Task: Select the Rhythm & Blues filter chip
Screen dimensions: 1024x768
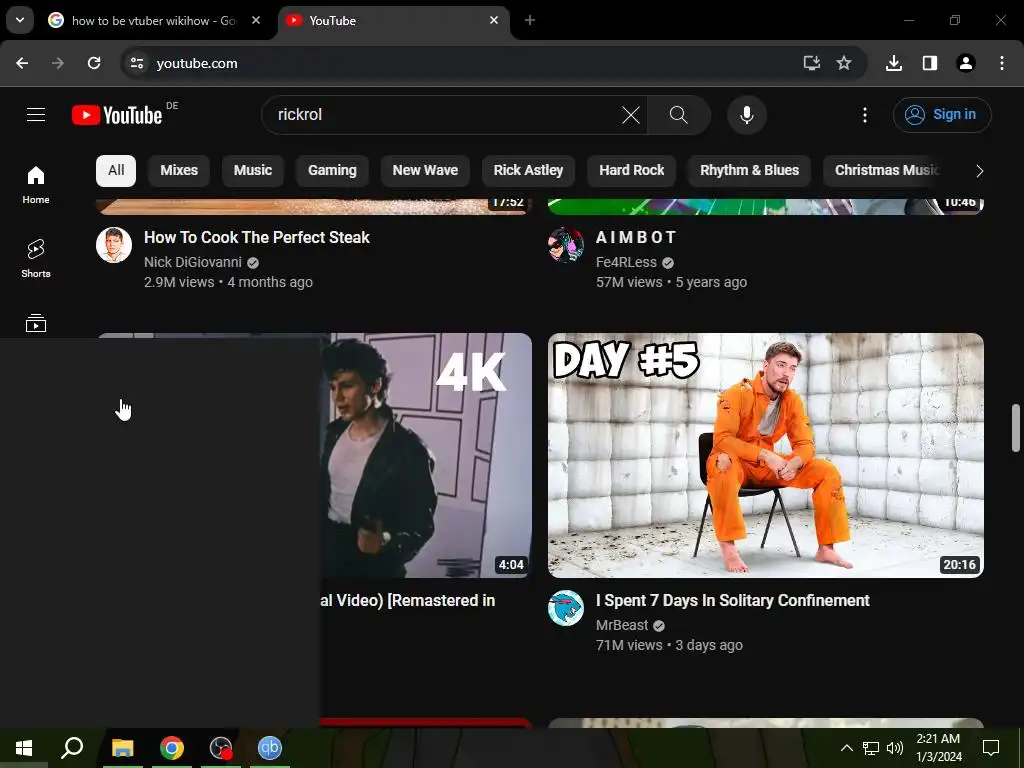Action: (x=750, y=170)
